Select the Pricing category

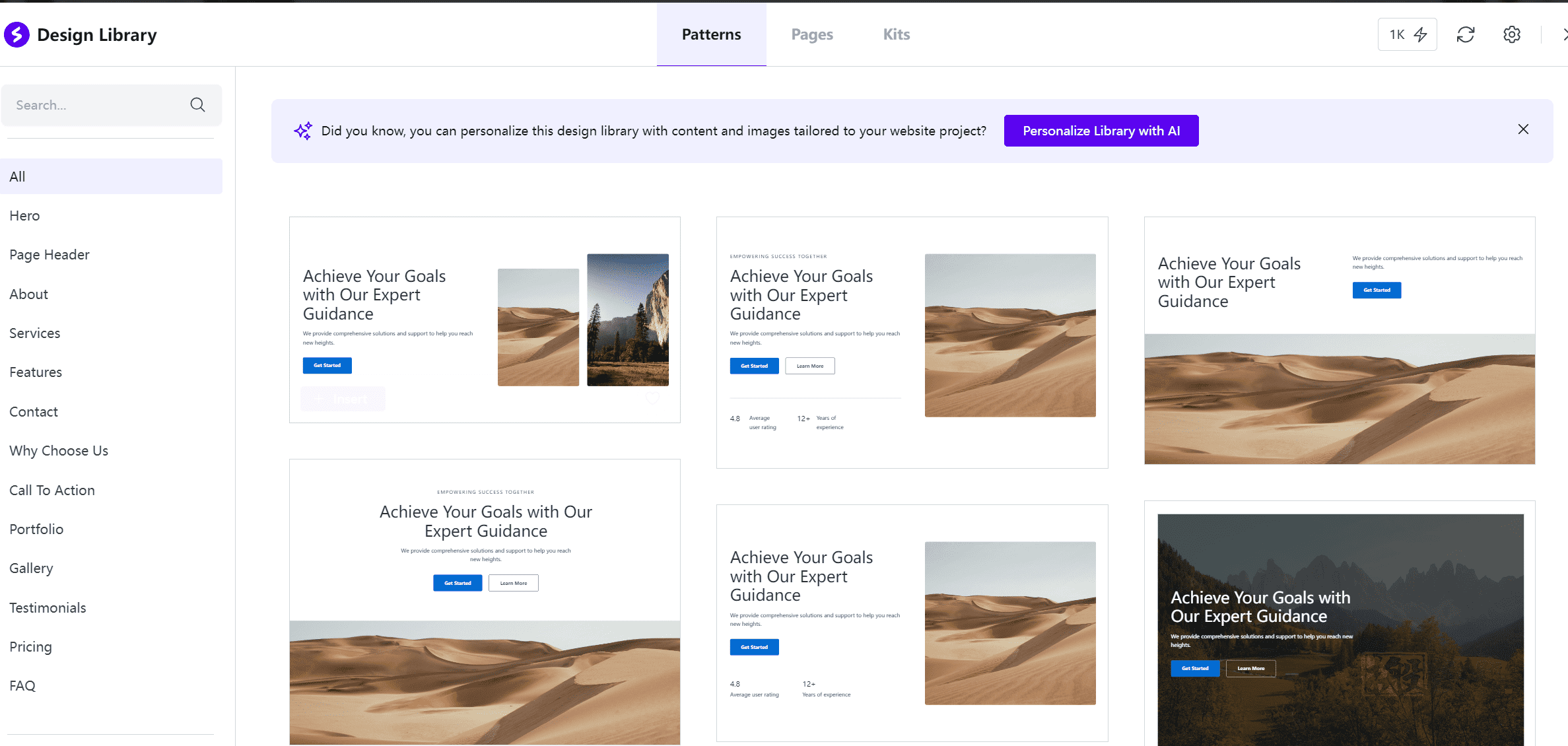click(x=111, y=647)
